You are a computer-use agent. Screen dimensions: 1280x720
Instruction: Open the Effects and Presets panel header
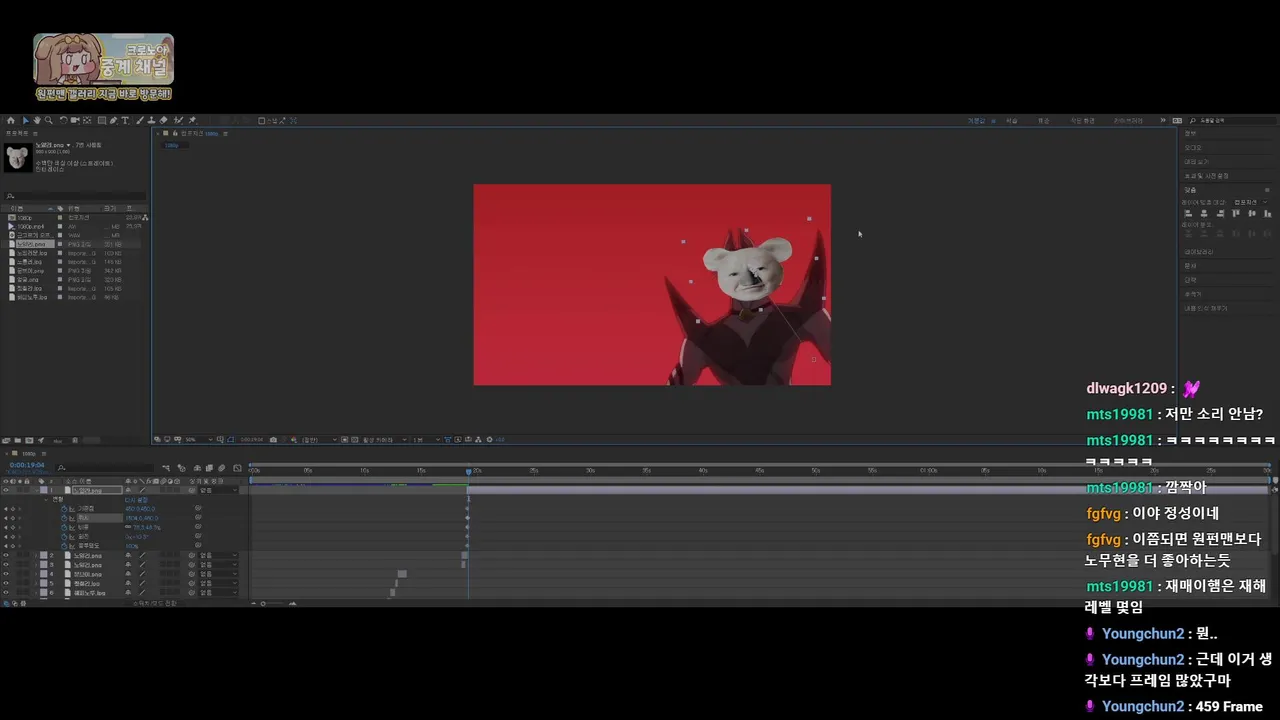(1206, 175)
